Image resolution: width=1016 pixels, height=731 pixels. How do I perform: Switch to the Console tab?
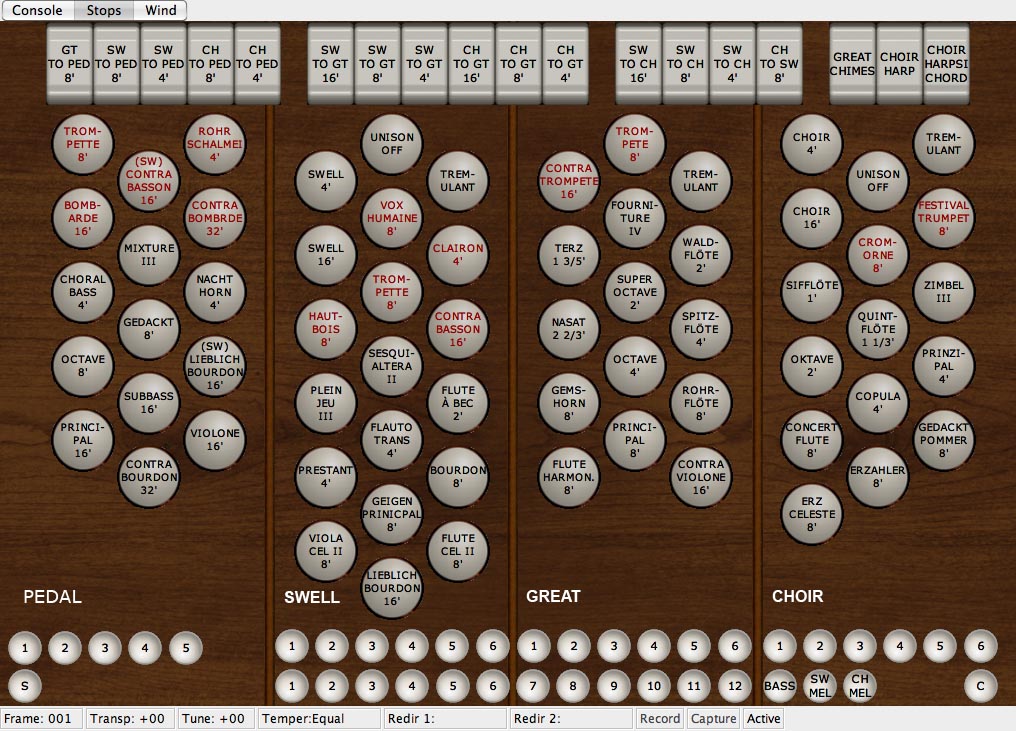[37, 11]
